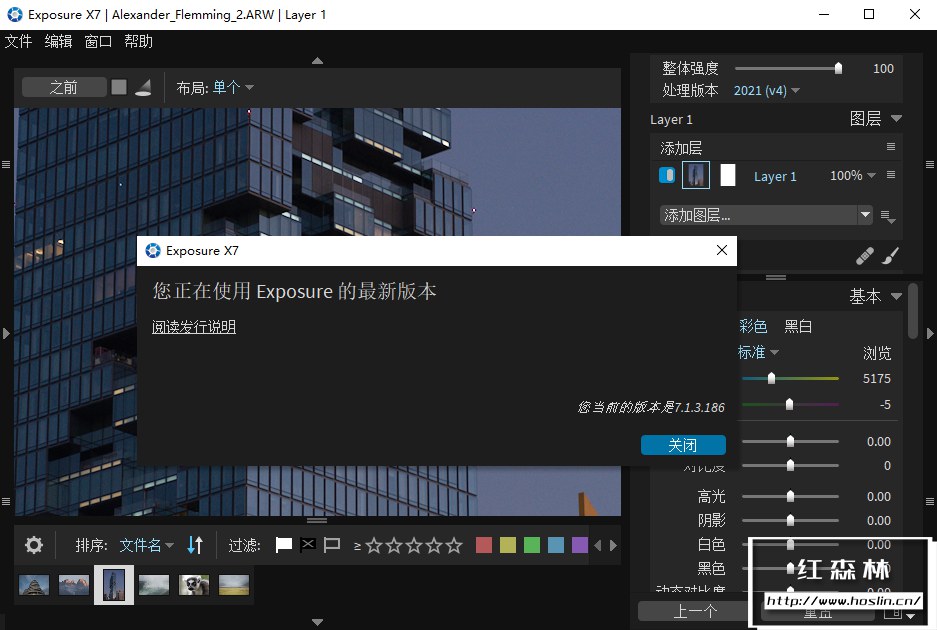Click the 上一个 previous button
This screenshot has height=630, width=937.
pyautogui.click(x=694, y=611)
